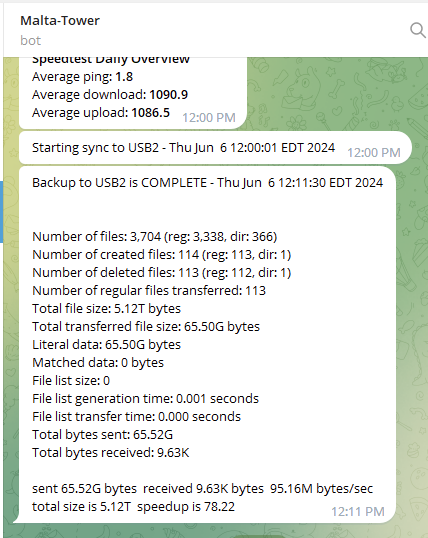Select 'Number of files: 3,704' line
This screenshot has width=428, height=538.
tap(154, 236)
